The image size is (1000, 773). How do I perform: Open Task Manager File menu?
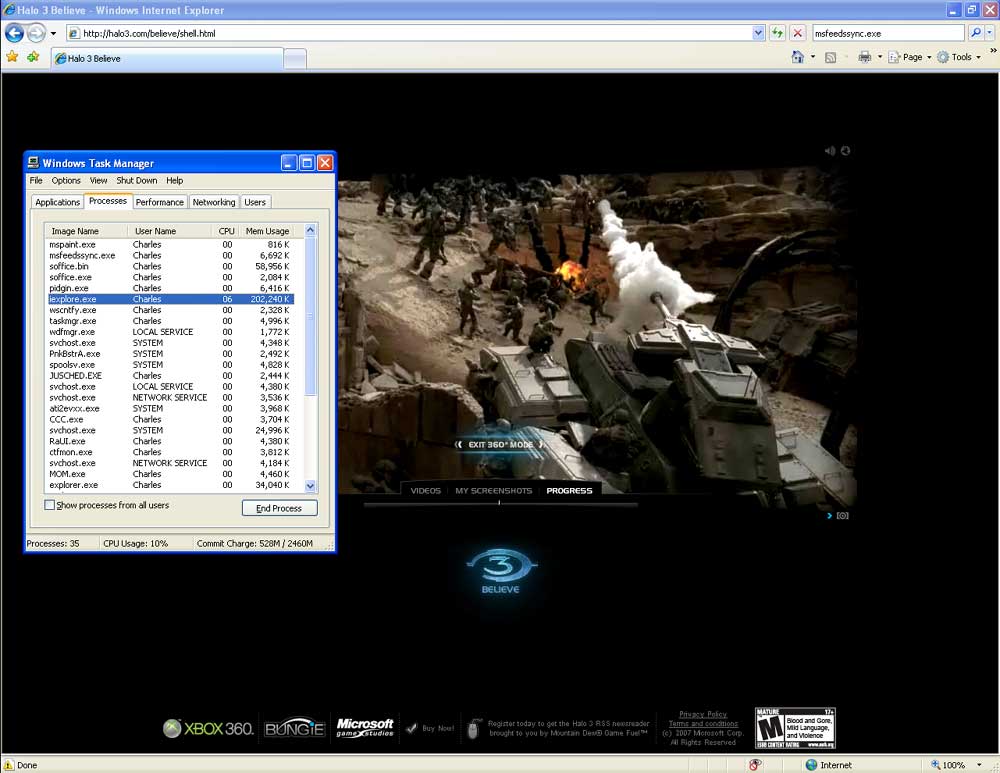tap(36, 180)
